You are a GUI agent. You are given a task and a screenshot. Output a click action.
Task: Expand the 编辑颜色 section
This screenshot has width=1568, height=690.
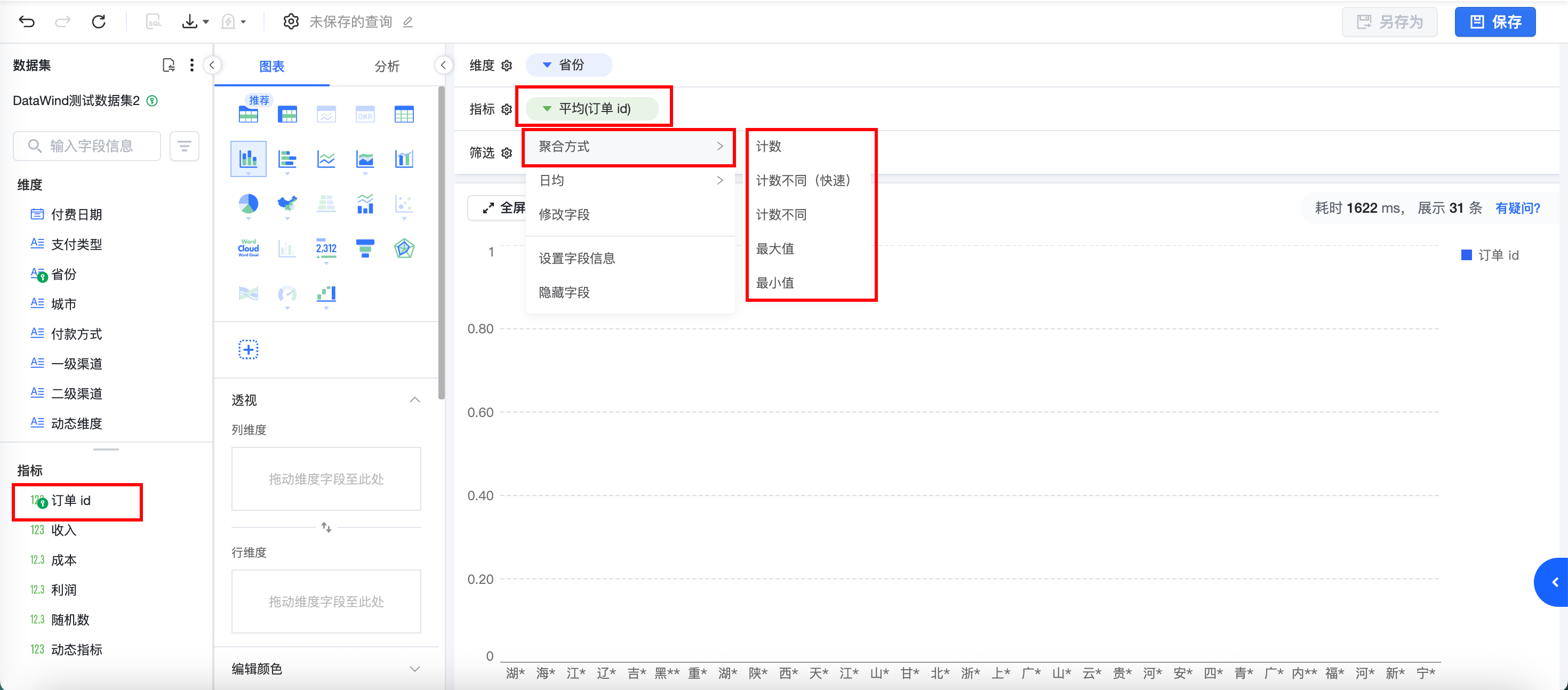tap(414, 669)
